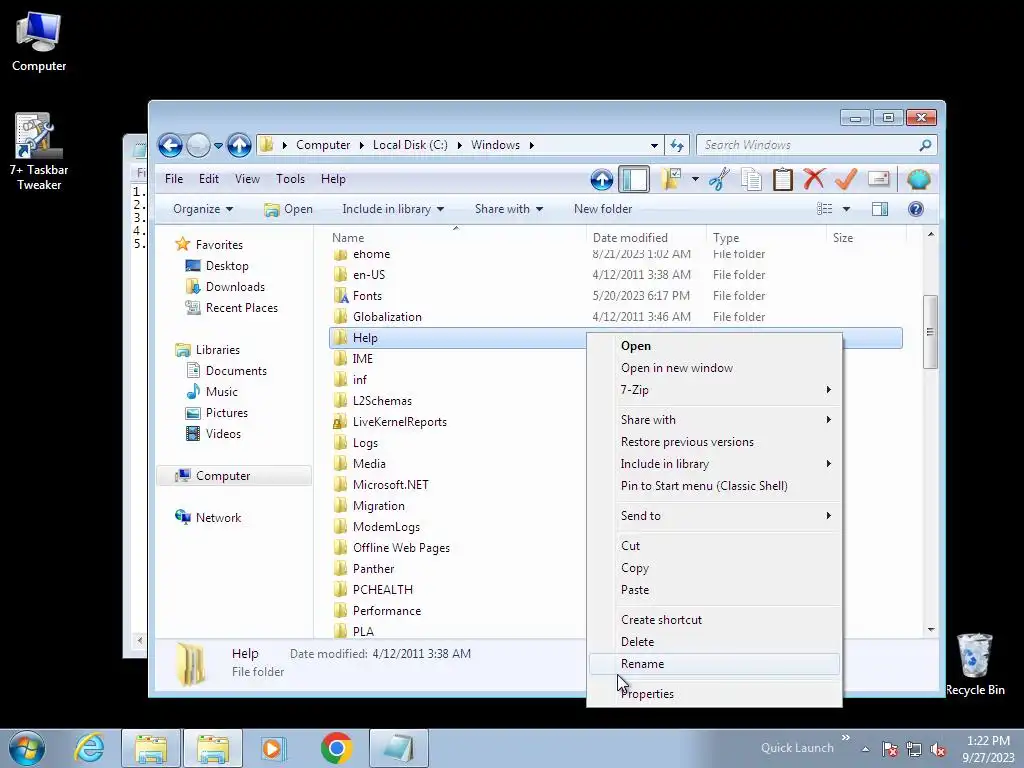The image size is (1024, 768).
Task: Click the red X Delete toolbar icon
Action: [x=814, y=179]
